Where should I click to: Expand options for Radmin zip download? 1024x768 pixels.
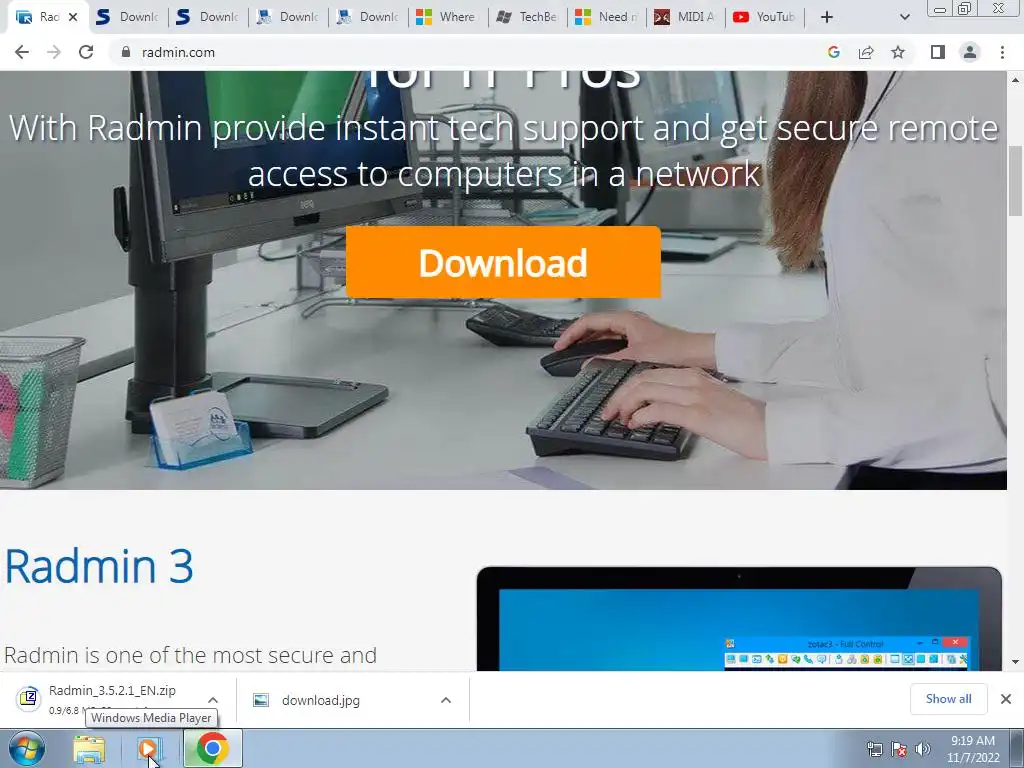(213, 700)
